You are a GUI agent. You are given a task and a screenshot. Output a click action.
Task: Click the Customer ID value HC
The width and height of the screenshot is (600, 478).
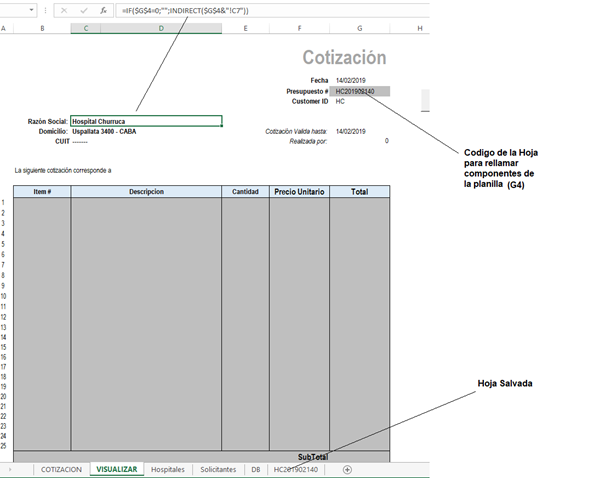340,101
